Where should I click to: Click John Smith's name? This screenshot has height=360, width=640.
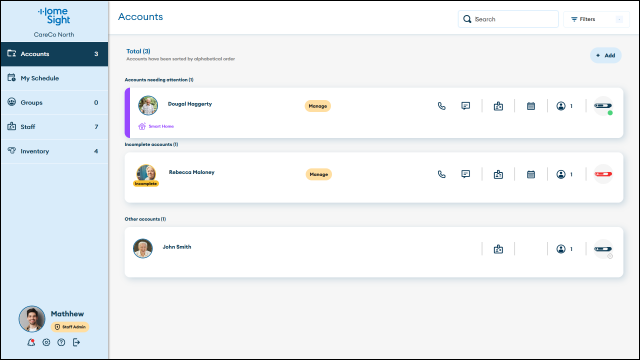click(177, 247)
